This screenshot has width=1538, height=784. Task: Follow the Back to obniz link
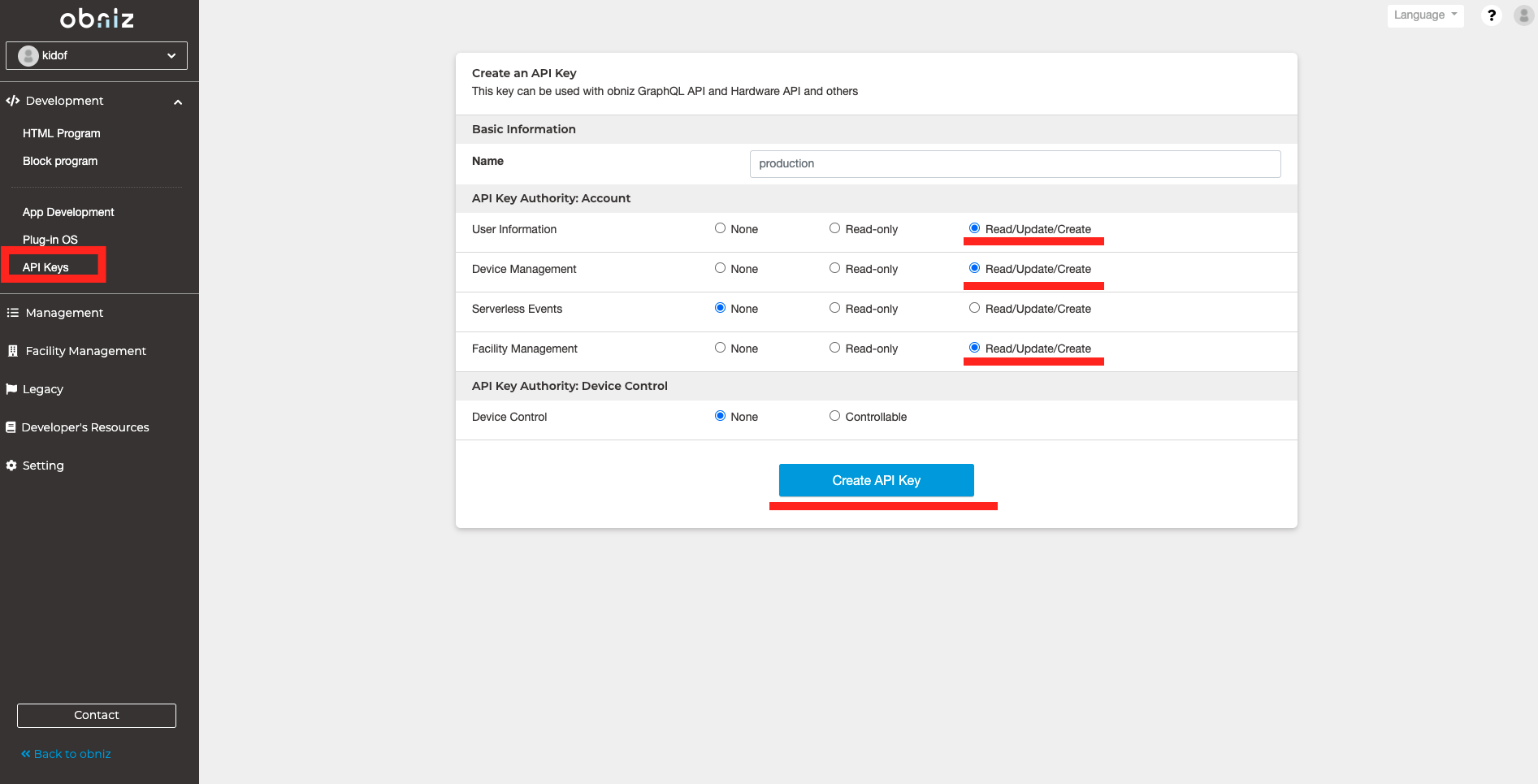click(66, 754)
